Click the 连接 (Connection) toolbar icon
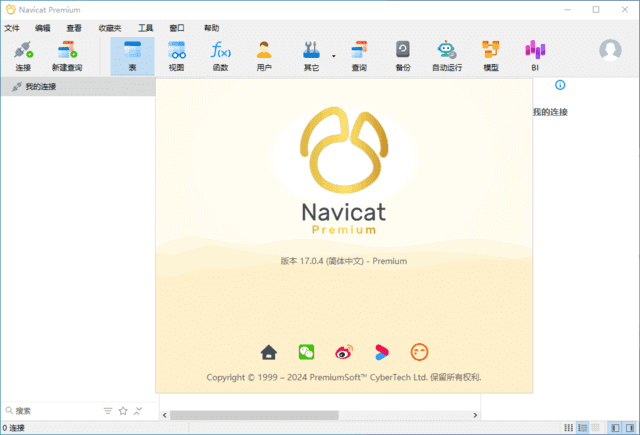This screenshot has height=435, width=640. [22, 55]
